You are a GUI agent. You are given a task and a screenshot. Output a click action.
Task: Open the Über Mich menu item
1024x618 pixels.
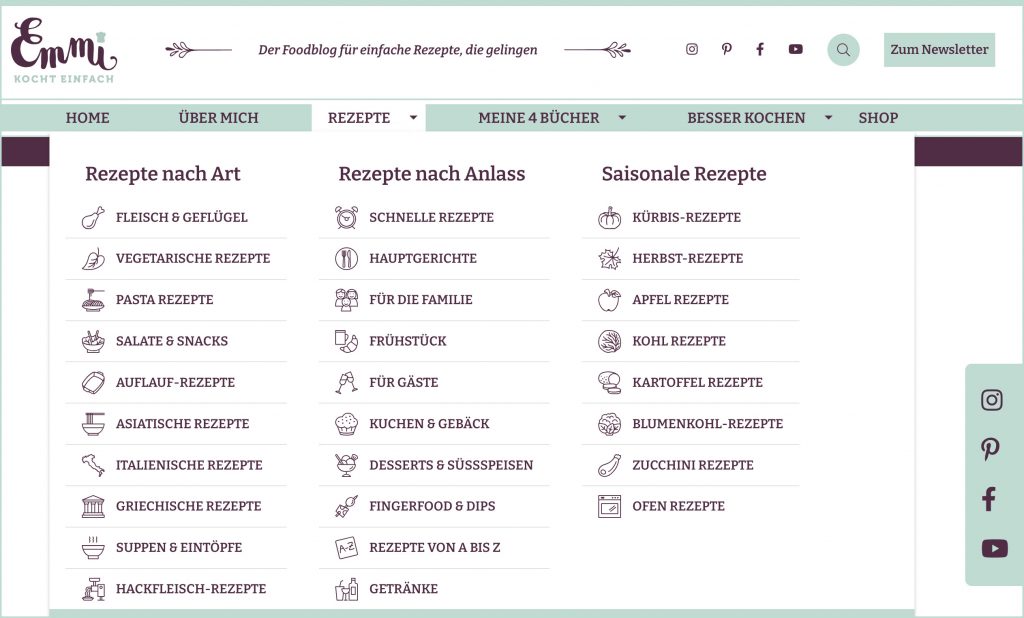point(218,118)
